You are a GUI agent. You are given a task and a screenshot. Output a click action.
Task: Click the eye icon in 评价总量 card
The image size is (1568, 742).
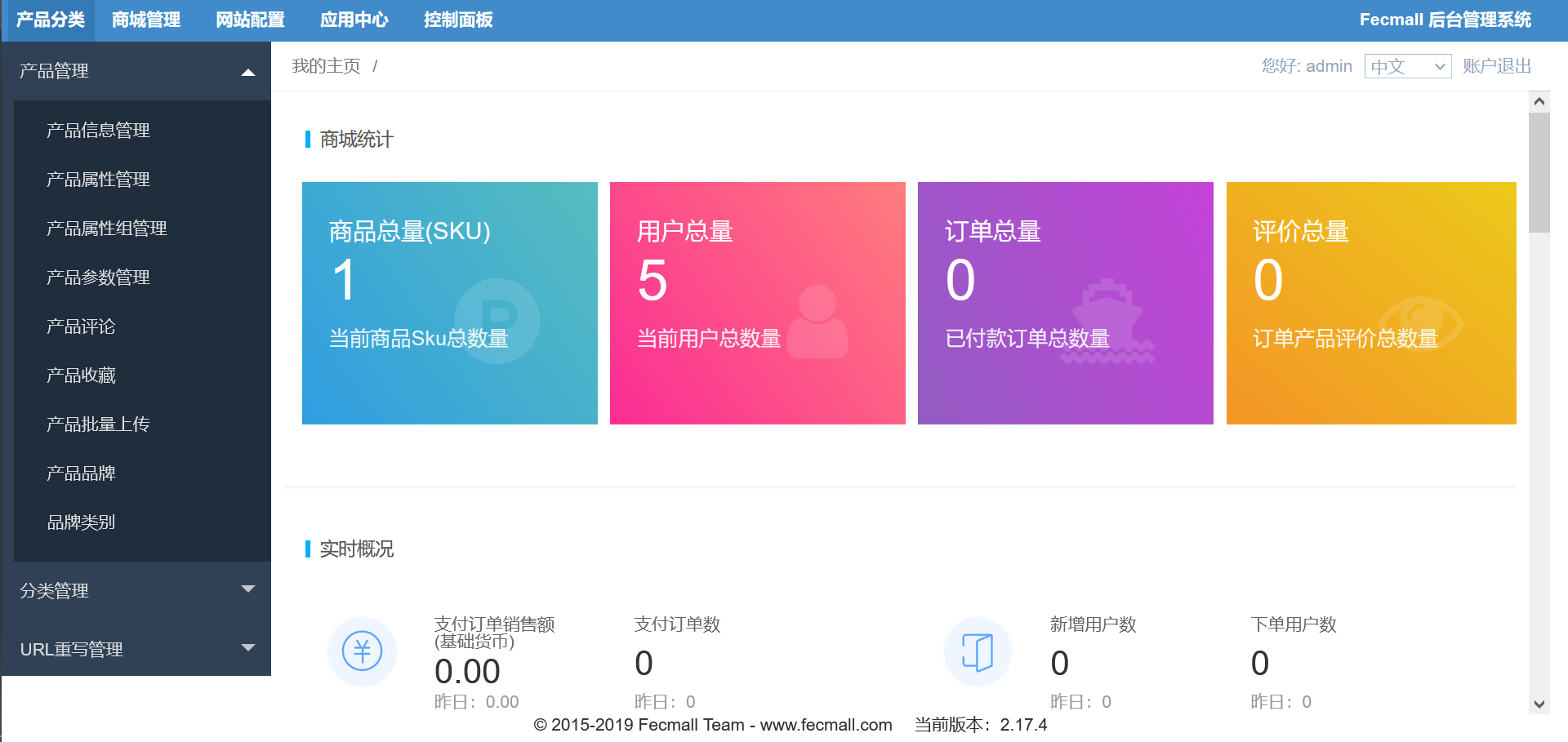pyautogui.click(x=1421, y=322)
